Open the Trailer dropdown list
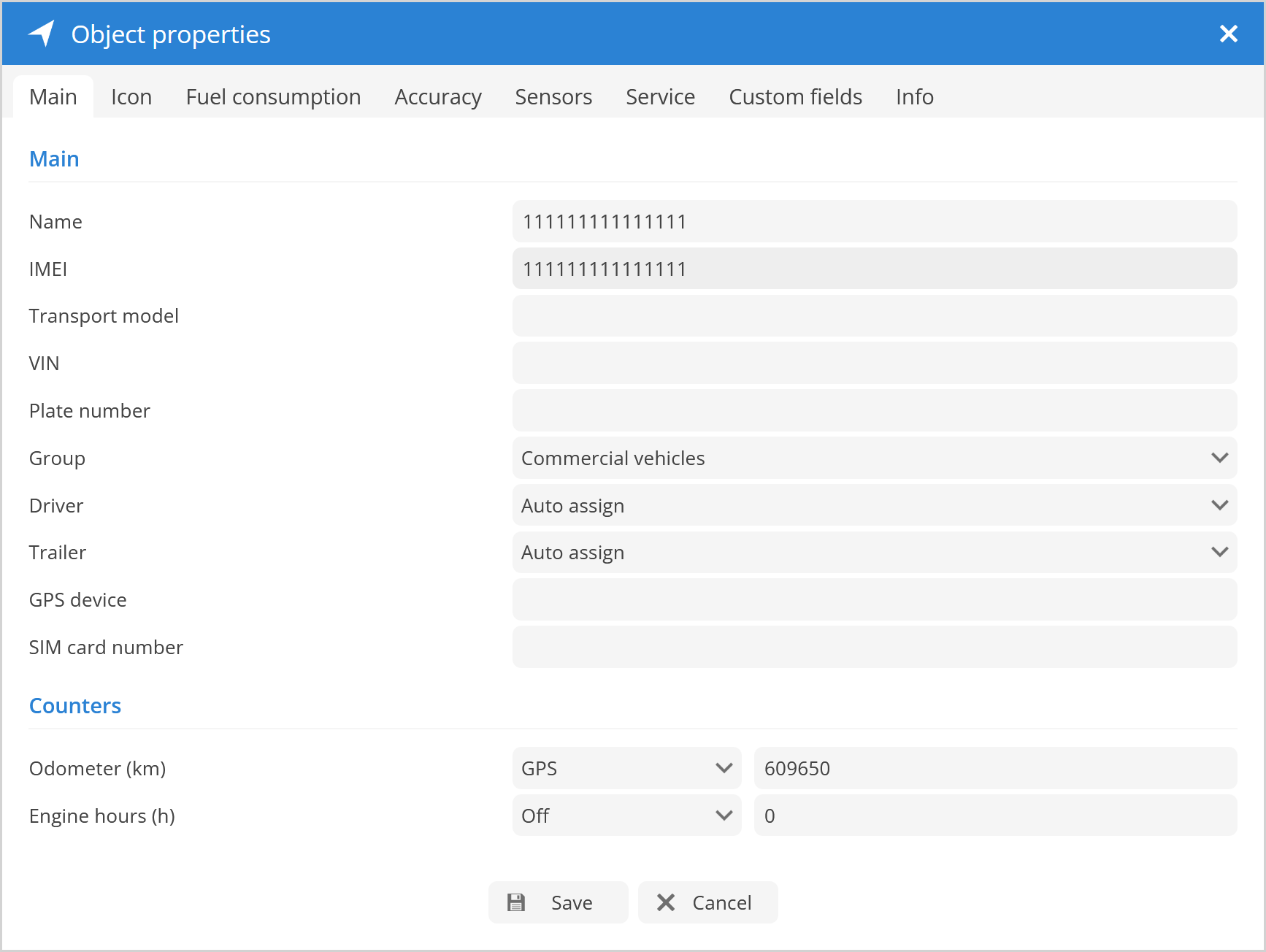This screenshot has height=952, width=1266. [874, 552]
